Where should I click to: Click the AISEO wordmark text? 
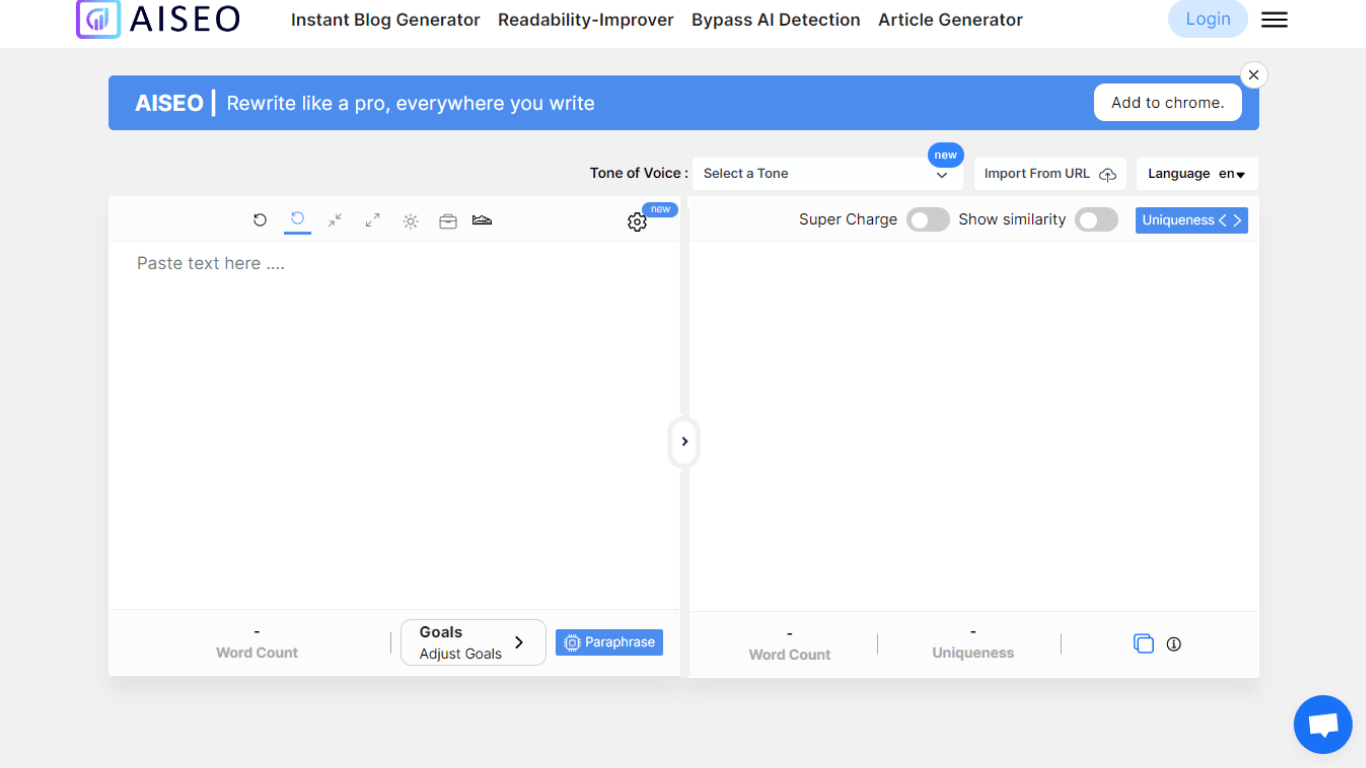(x=185, y=18)
